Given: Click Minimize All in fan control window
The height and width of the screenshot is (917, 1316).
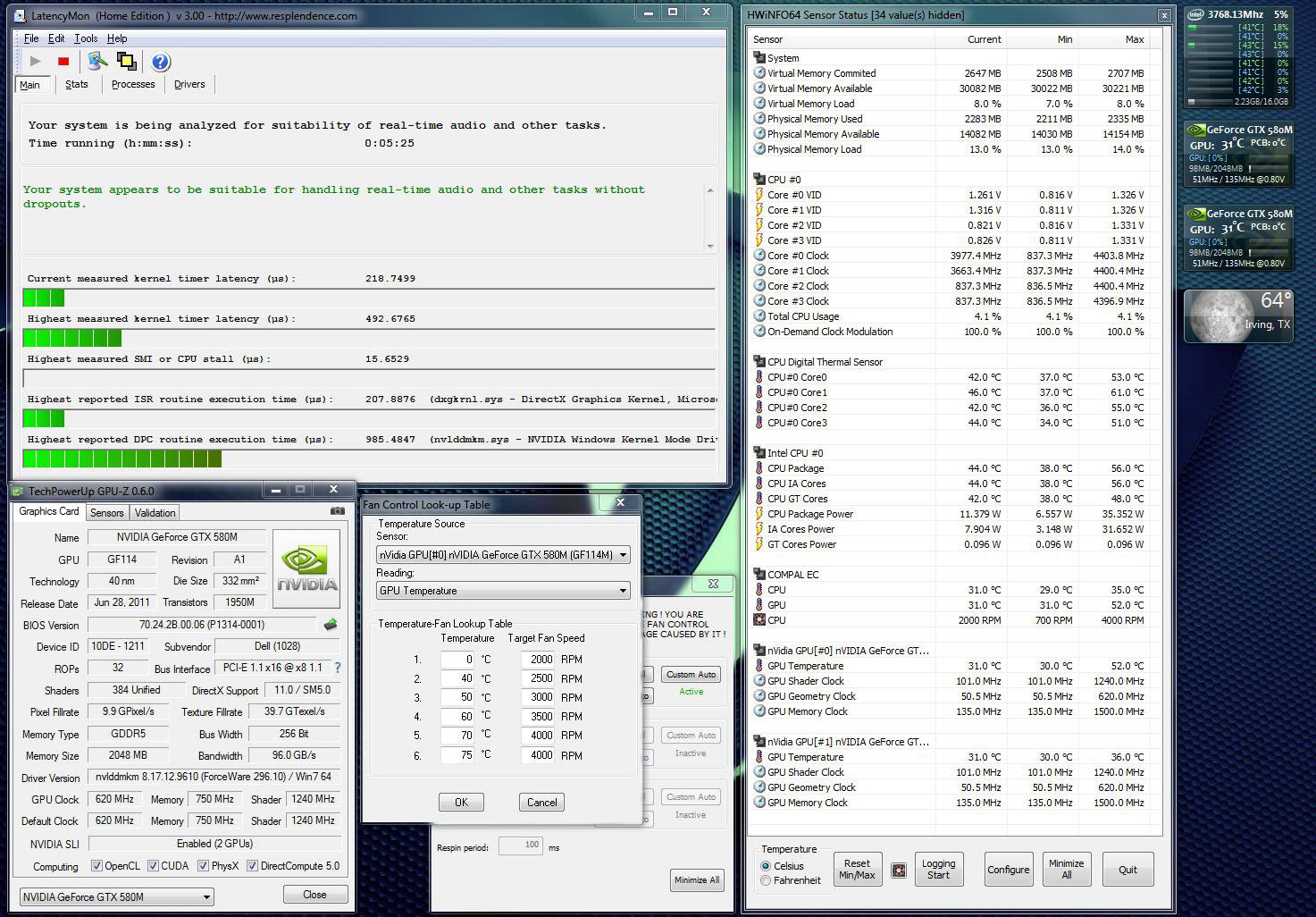Looking at the screenshot, I should point(697,880).
